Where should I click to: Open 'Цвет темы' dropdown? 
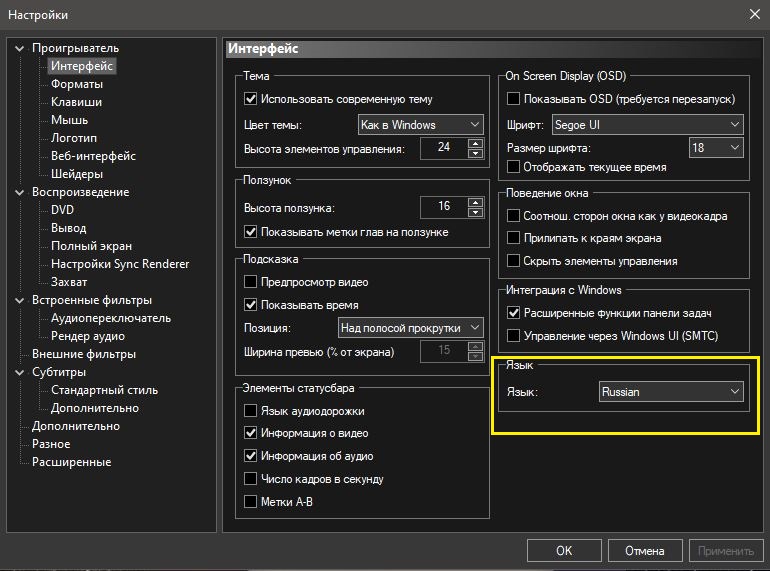click(420, 125)
